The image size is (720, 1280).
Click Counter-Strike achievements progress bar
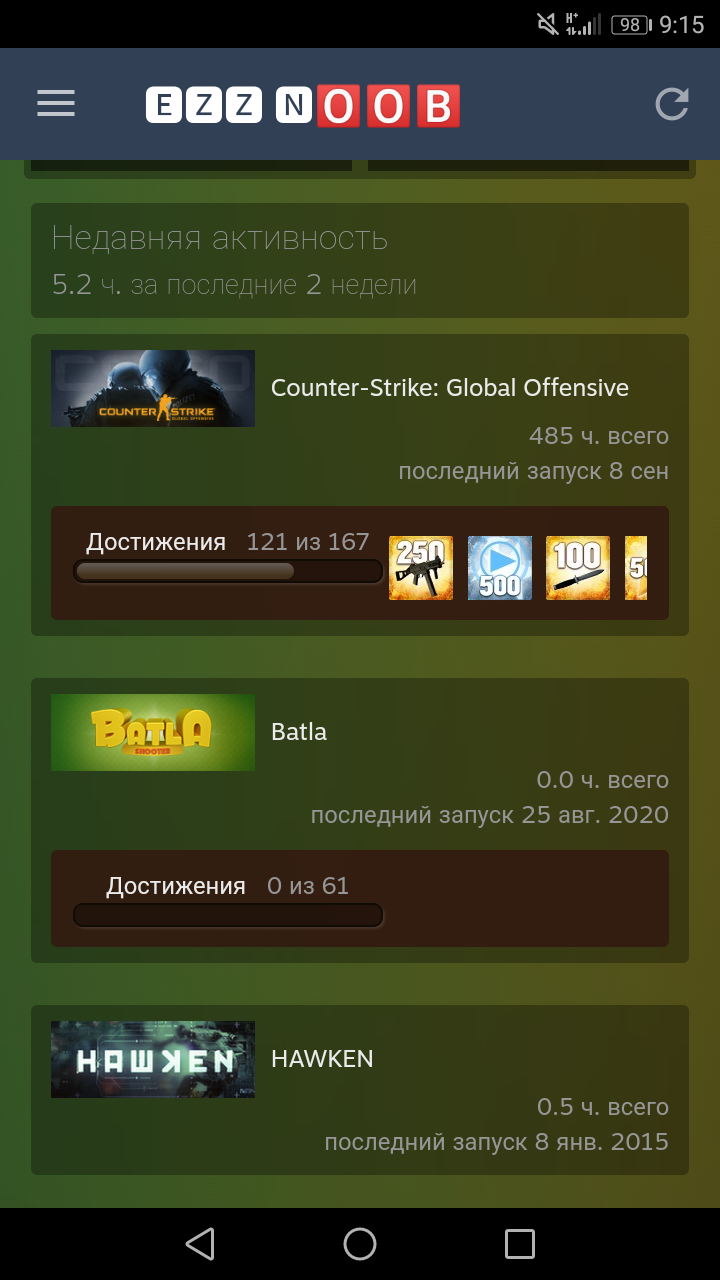228,571
